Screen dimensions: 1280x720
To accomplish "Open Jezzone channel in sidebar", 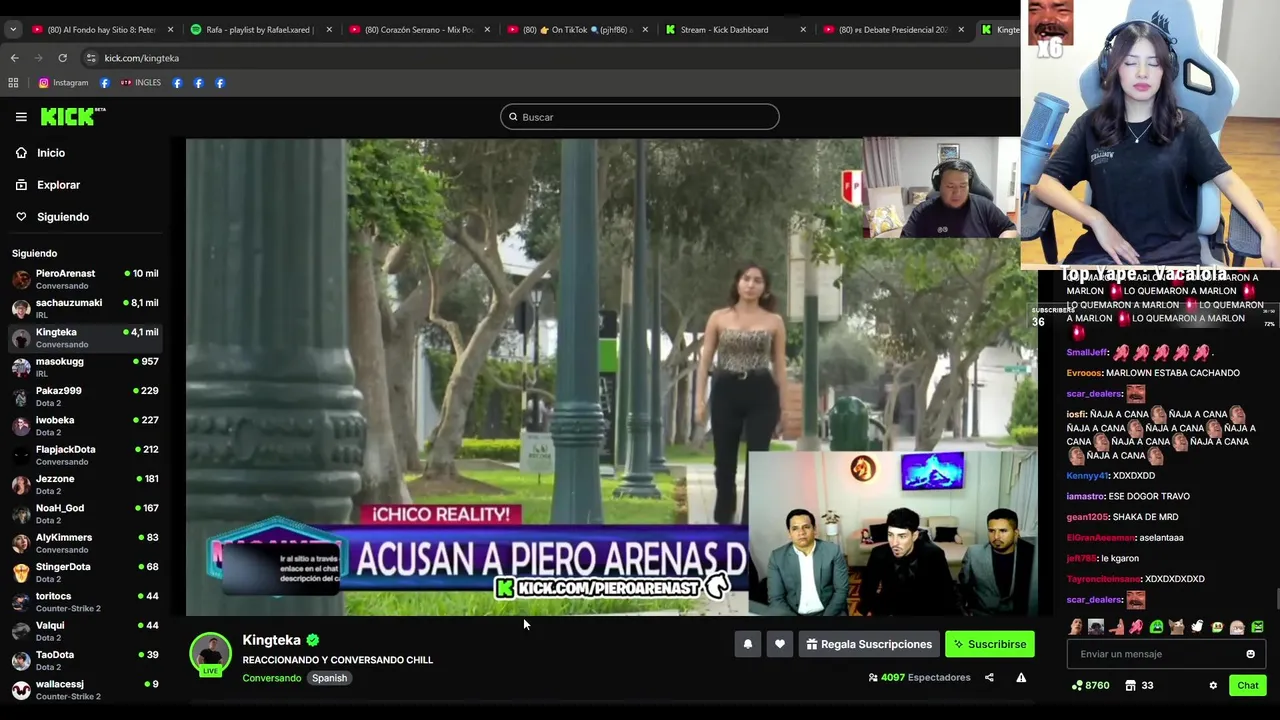I will coord(85,484).
